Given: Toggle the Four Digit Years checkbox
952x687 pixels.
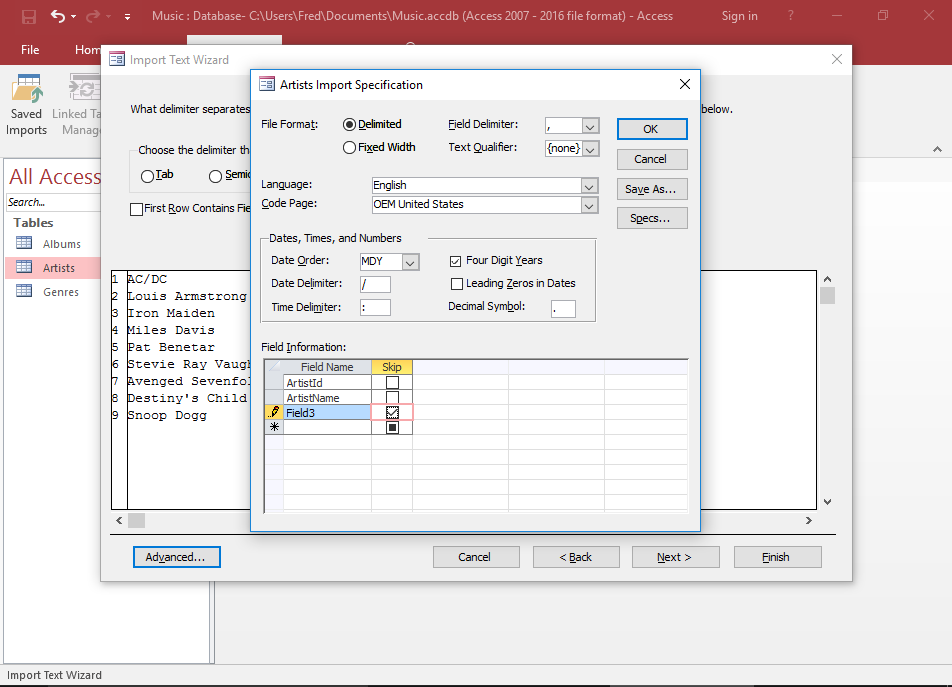Looking at the screenshot, I should [x=455, y=261].
